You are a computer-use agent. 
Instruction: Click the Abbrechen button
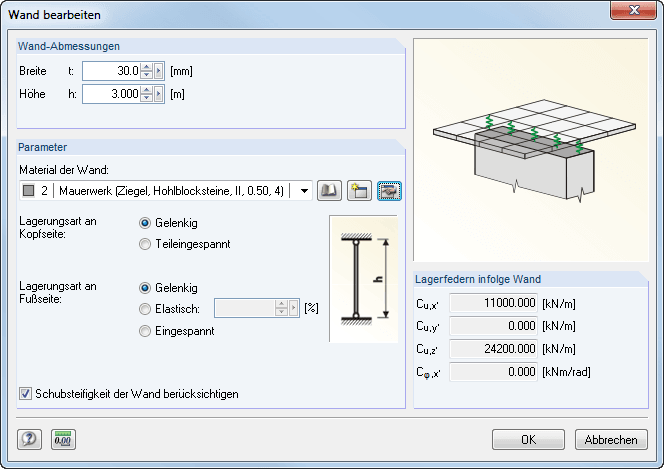pos(611,439)
